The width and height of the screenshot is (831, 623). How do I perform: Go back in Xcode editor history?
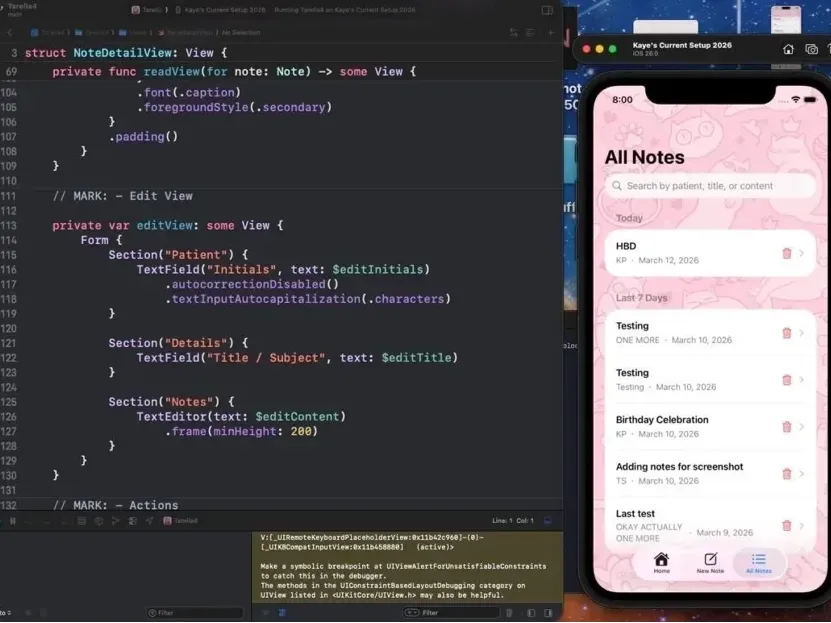[10, 33]
